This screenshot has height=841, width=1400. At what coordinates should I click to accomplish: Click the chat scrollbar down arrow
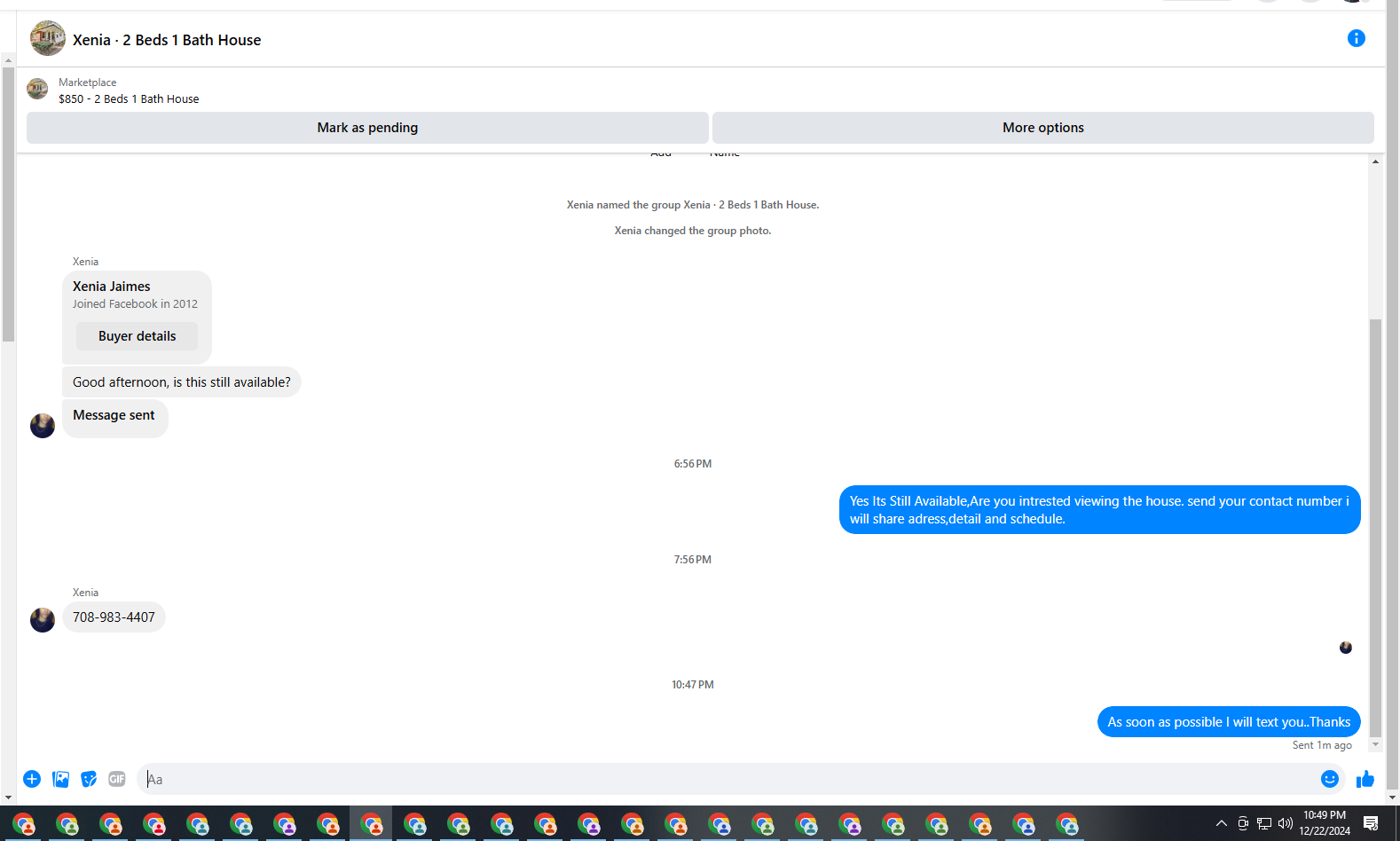1375,744
